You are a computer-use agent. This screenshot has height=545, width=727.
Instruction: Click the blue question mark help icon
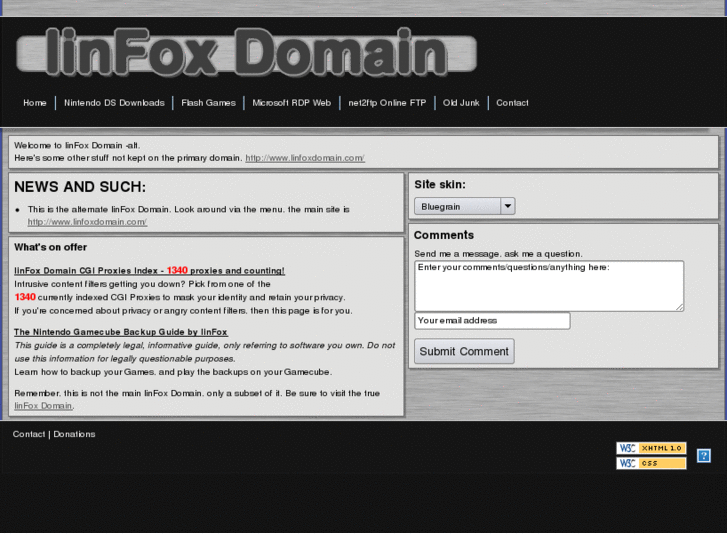pyautogui.click(x=704, y=456)
